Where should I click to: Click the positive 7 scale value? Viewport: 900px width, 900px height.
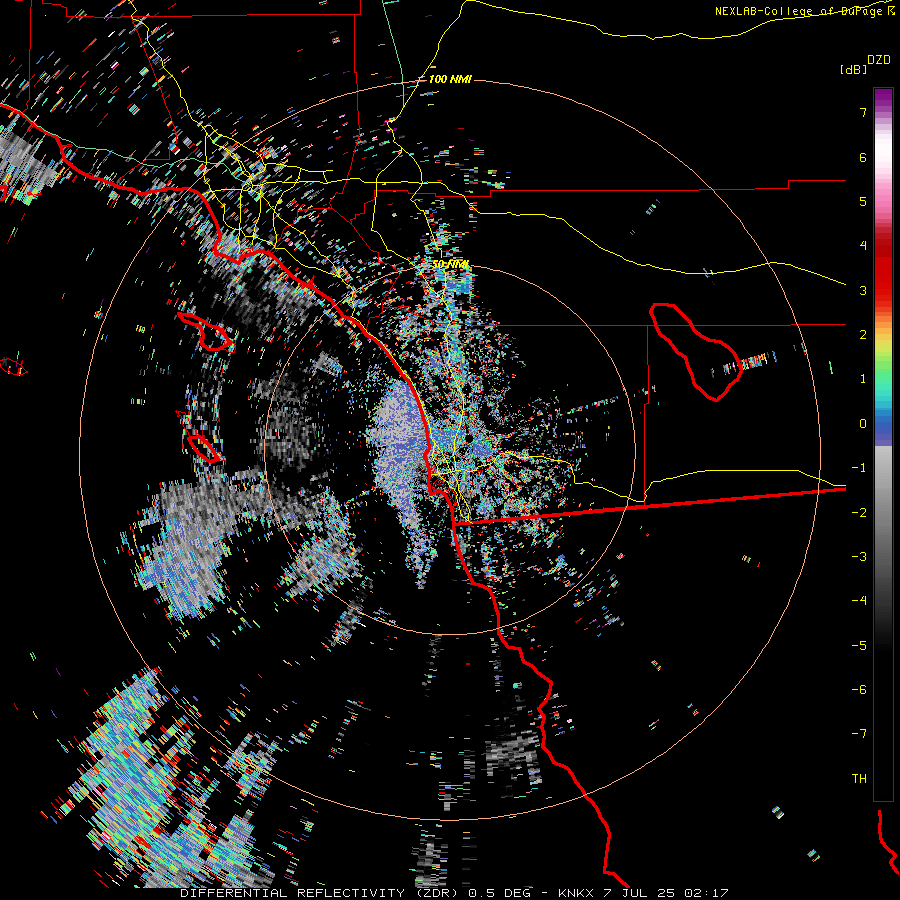point(863,112)
